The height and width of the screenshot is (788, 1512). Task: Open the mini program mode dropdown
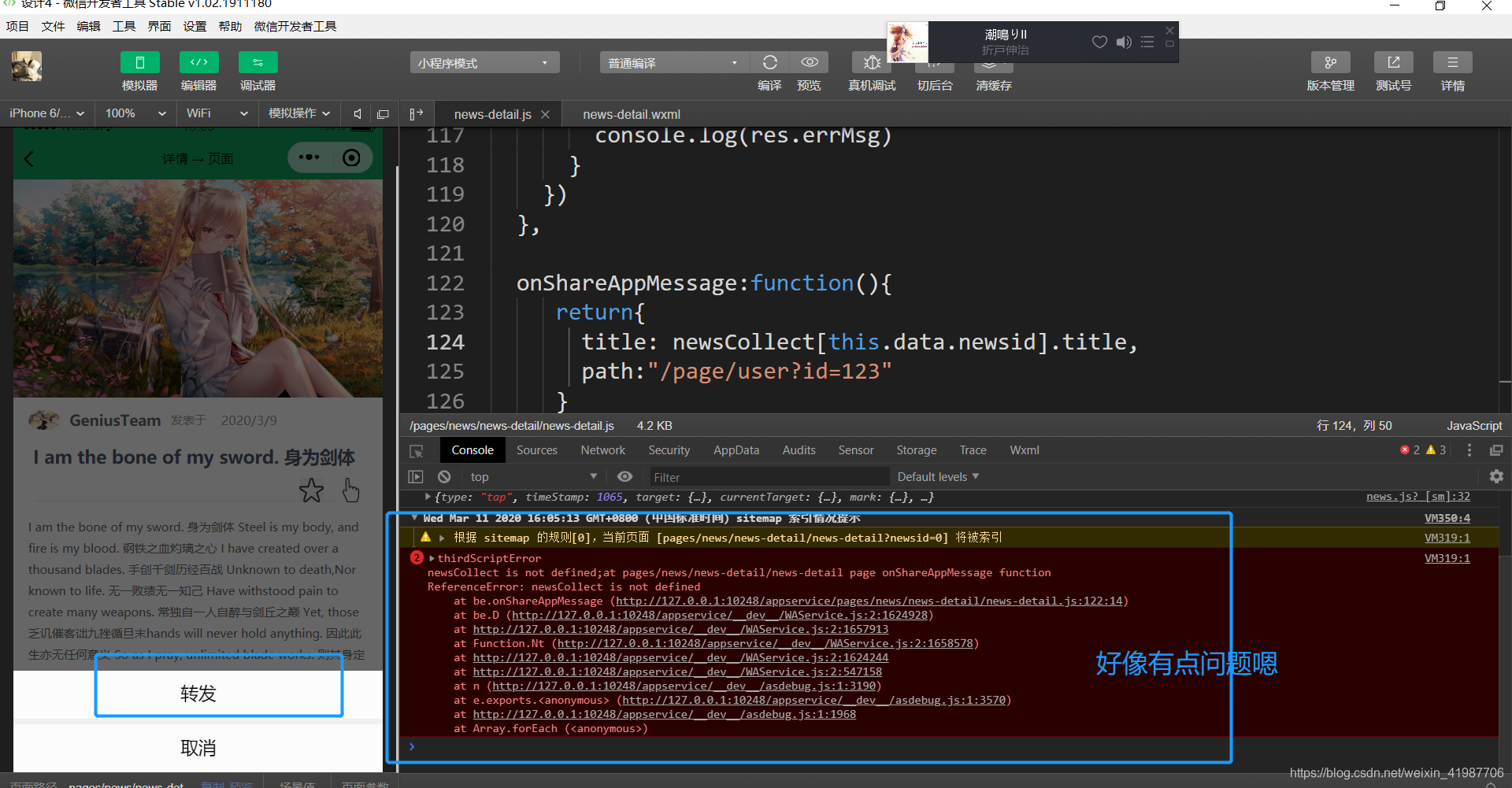[x=484, y=62]
